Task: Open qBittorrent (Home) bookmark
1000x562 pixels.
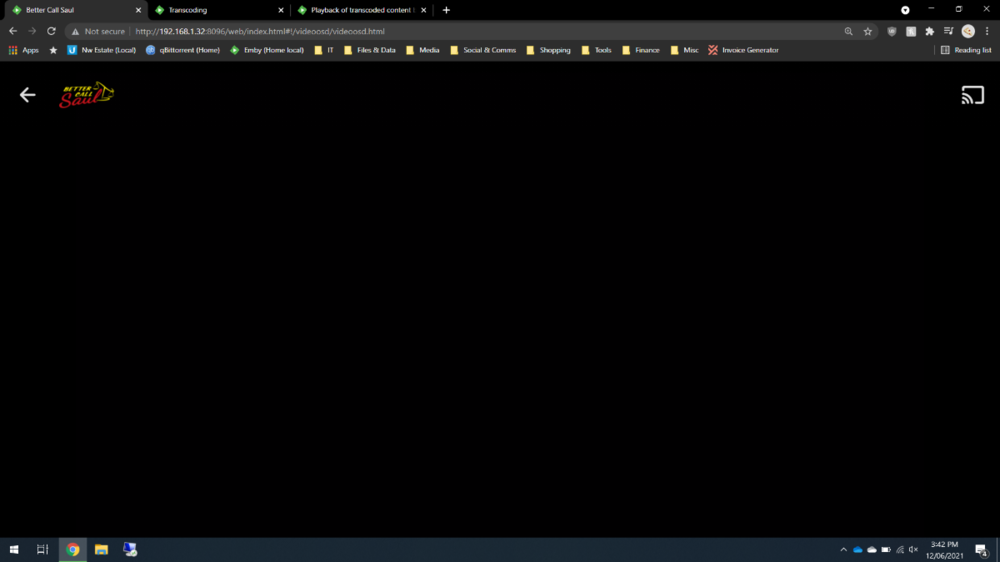Action: [x=183, y=50]
